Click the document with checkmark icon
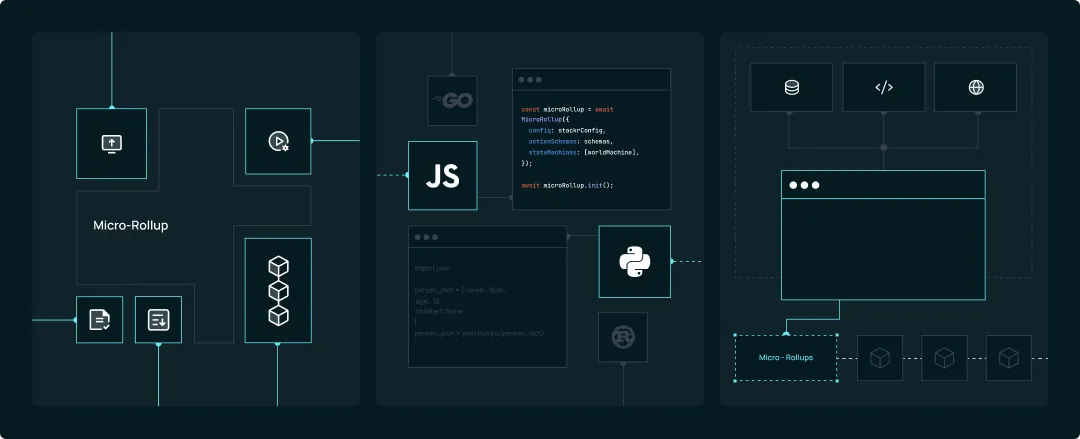 [99, 320]
